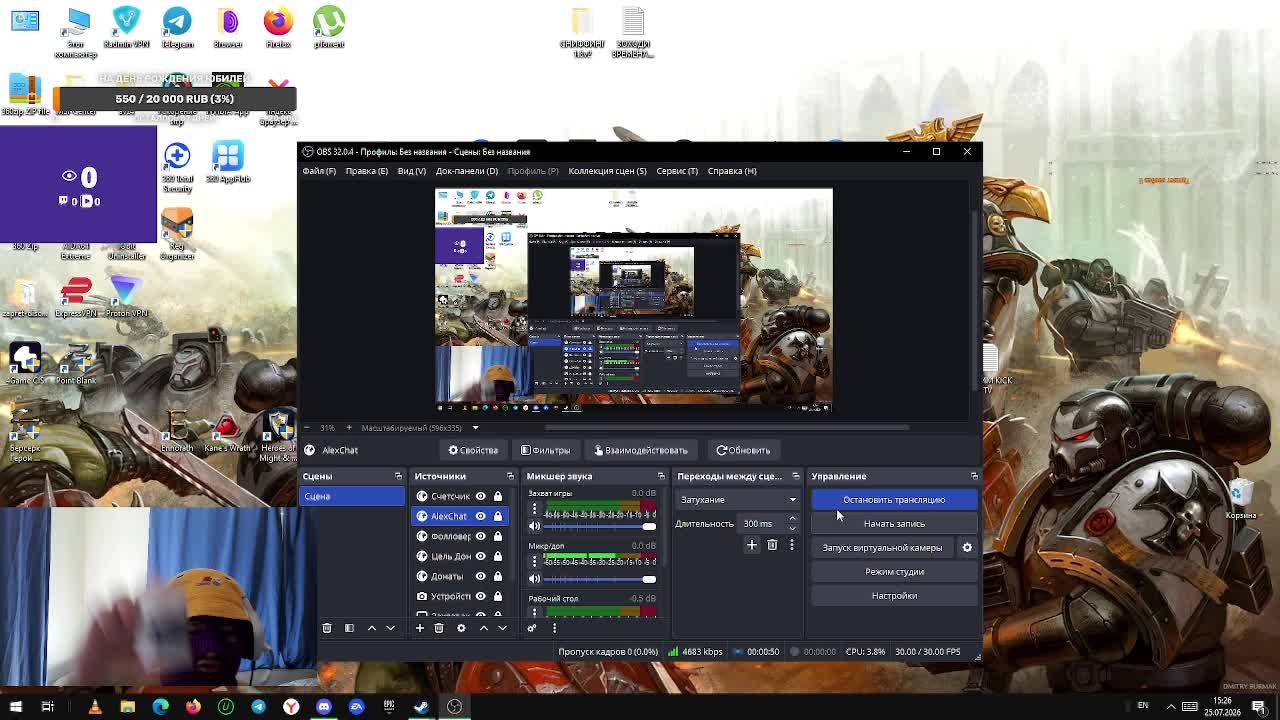Viewport: 1280px width, 720px height.
Task: Open Захват игры channel options dots
Action: [534, 509]
